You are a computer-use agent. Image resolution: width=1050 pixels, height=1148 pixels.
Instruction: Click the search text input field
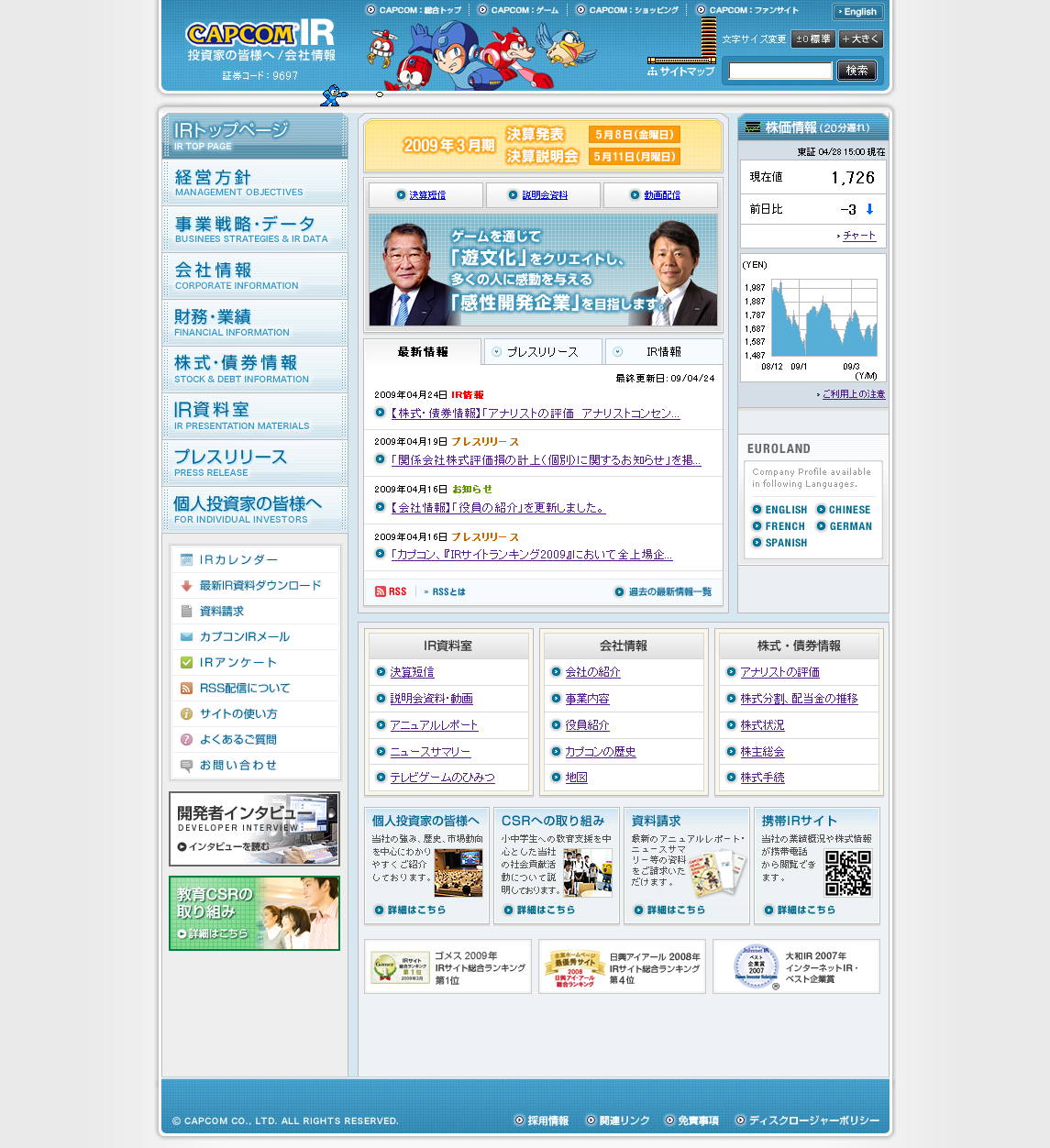[780, 71]
